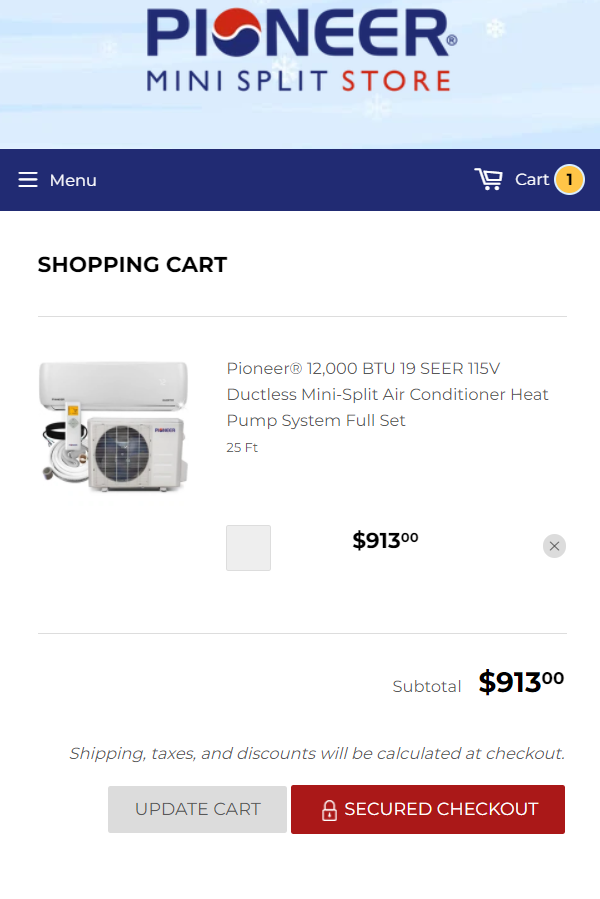Click the Subtotal label text
600x899 pixels.
tap(427, 687)
